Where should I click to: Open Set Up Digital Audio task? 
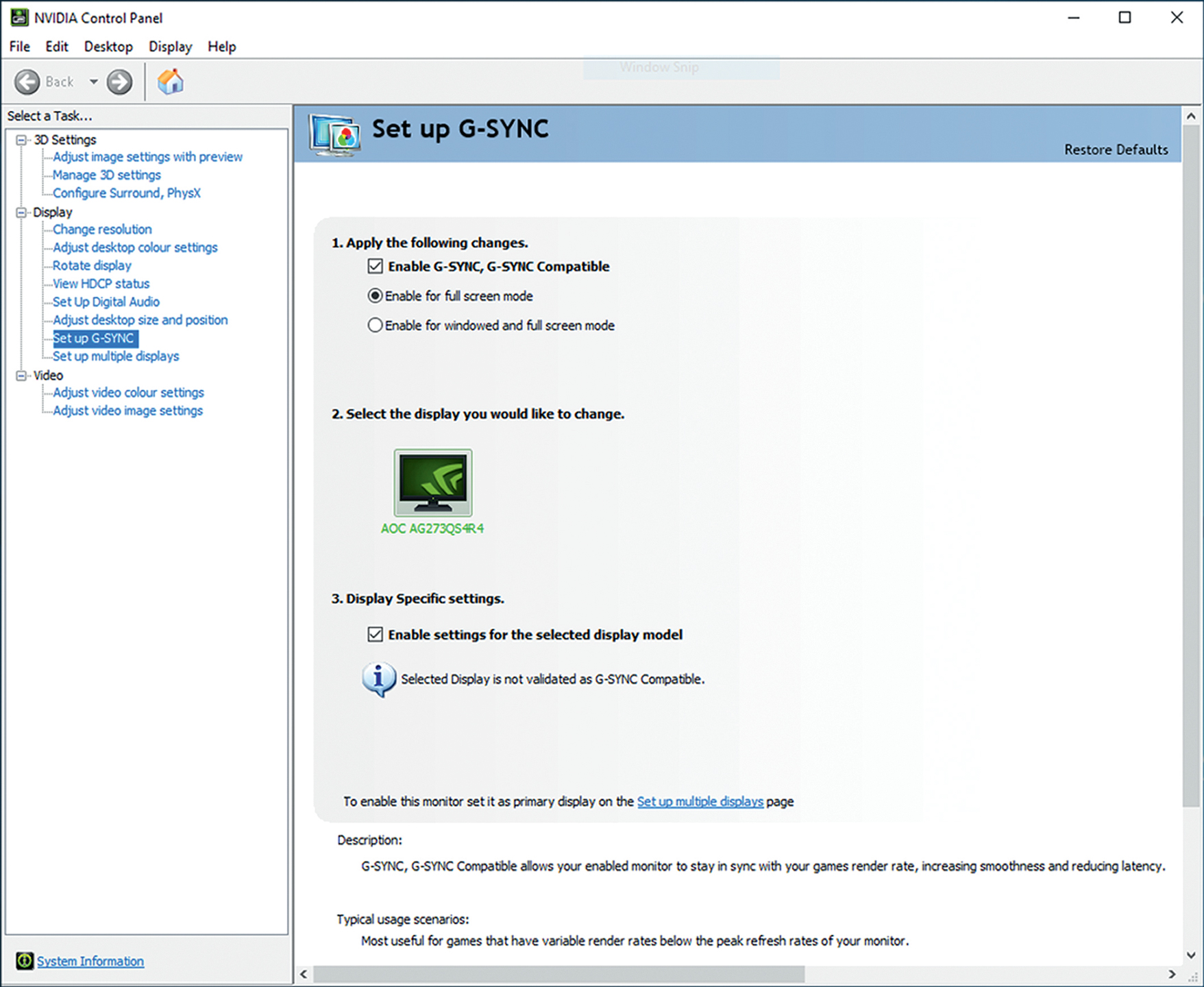(106, 302)
